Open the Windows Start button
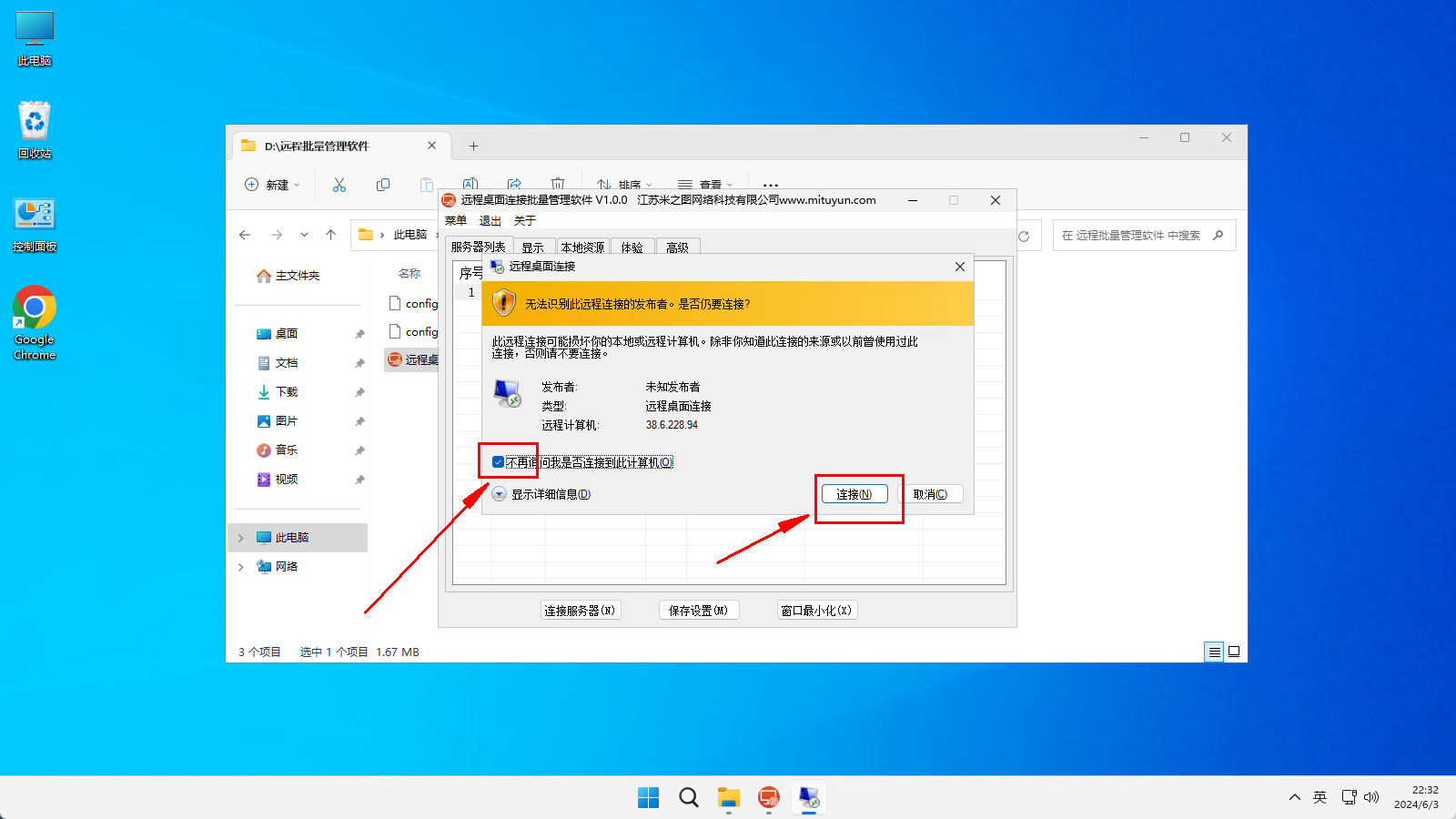This screenshot has height=819, width=1456. pos(649,798)
